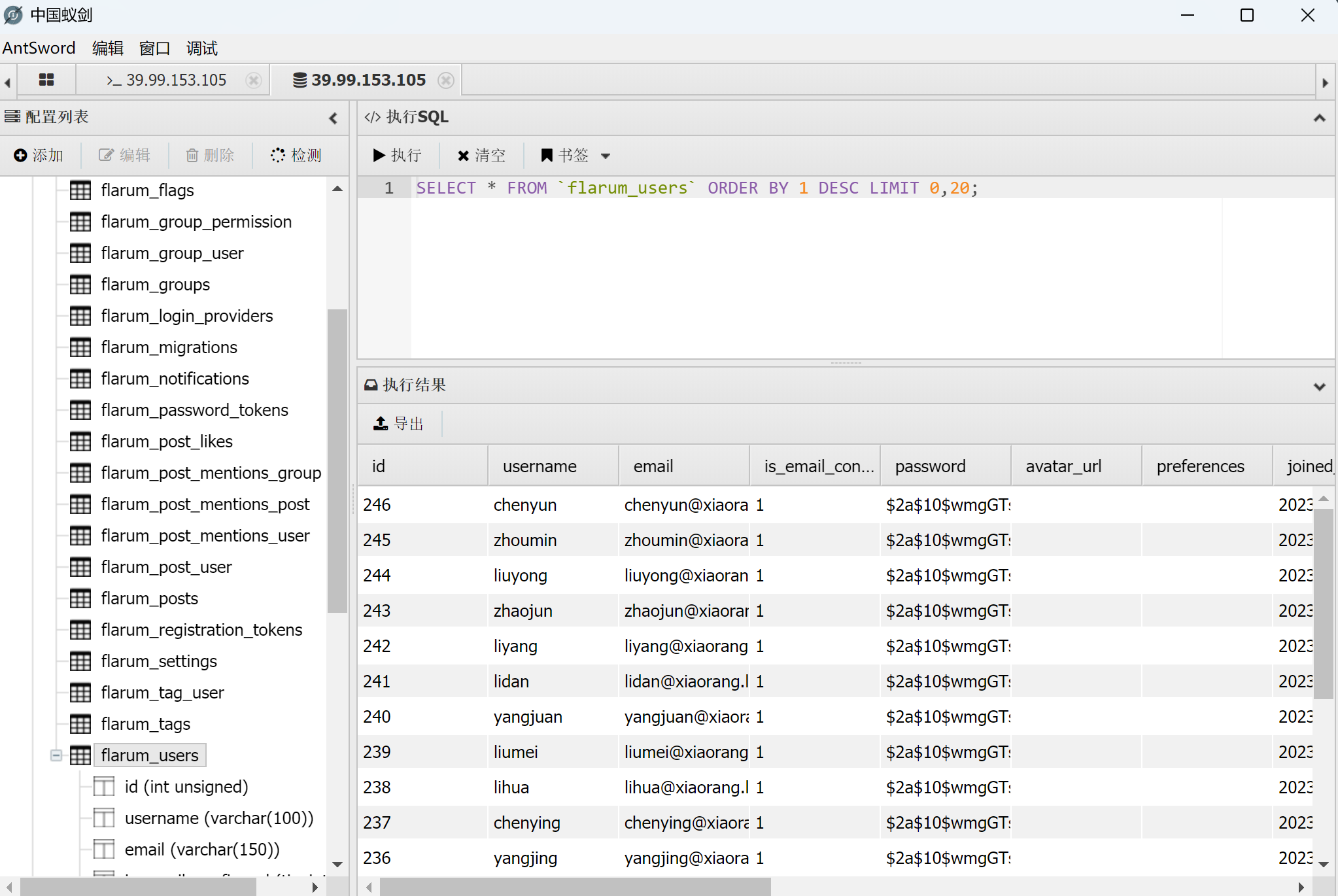Click the Execute SQL play button

(379, 155)
